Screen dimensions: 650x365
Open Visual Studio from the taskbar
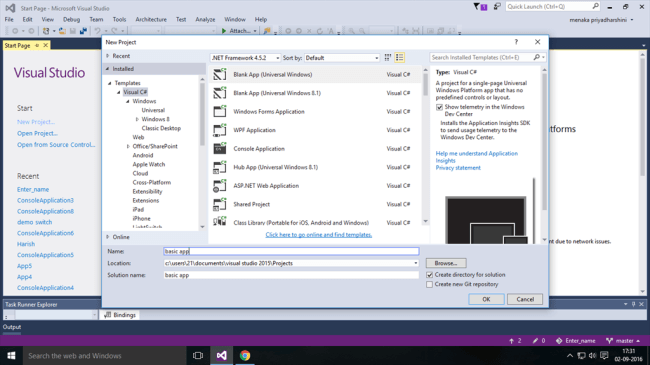tap(222, 355)
